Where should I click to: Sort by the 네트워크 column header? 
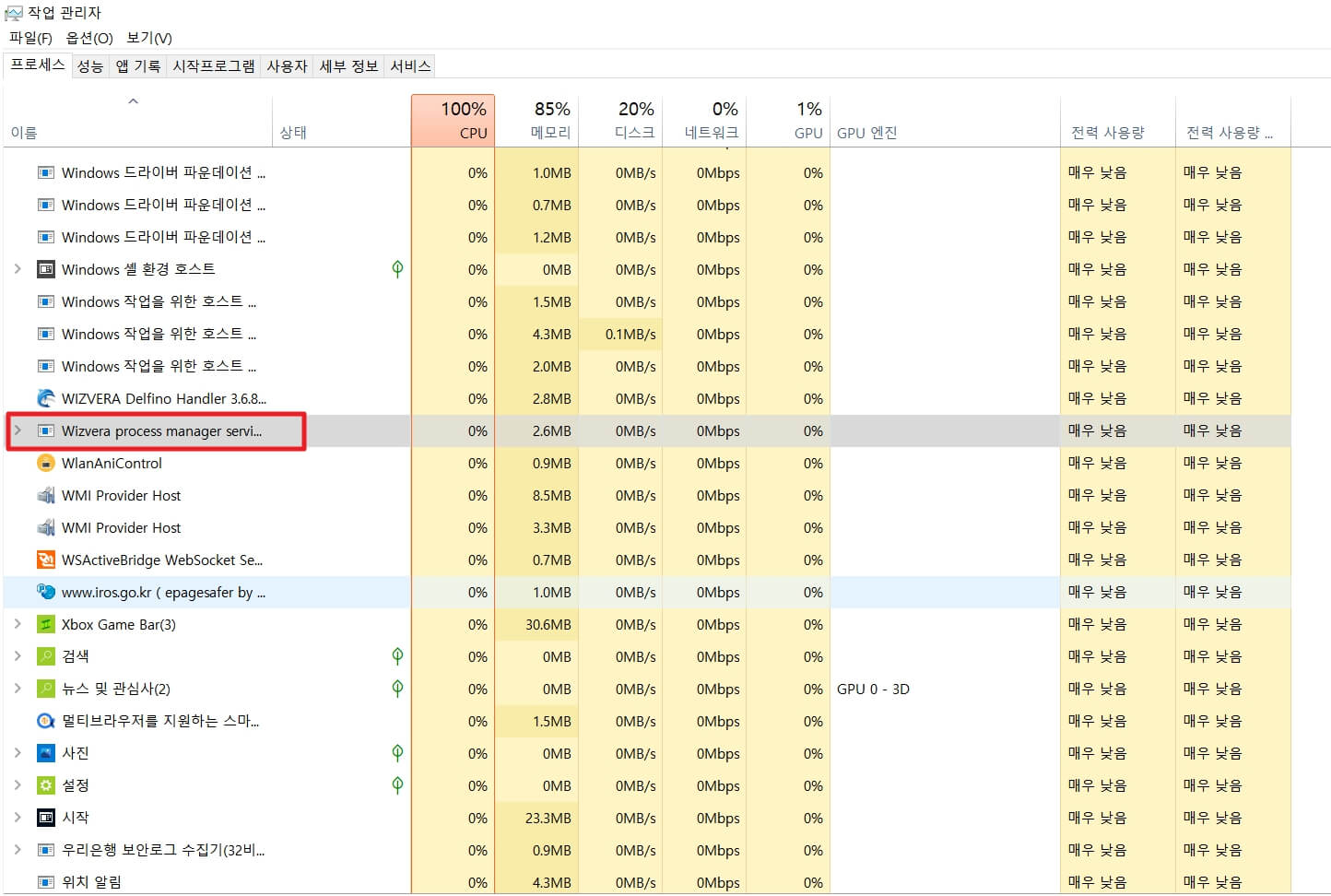click(x=704, y=121)
